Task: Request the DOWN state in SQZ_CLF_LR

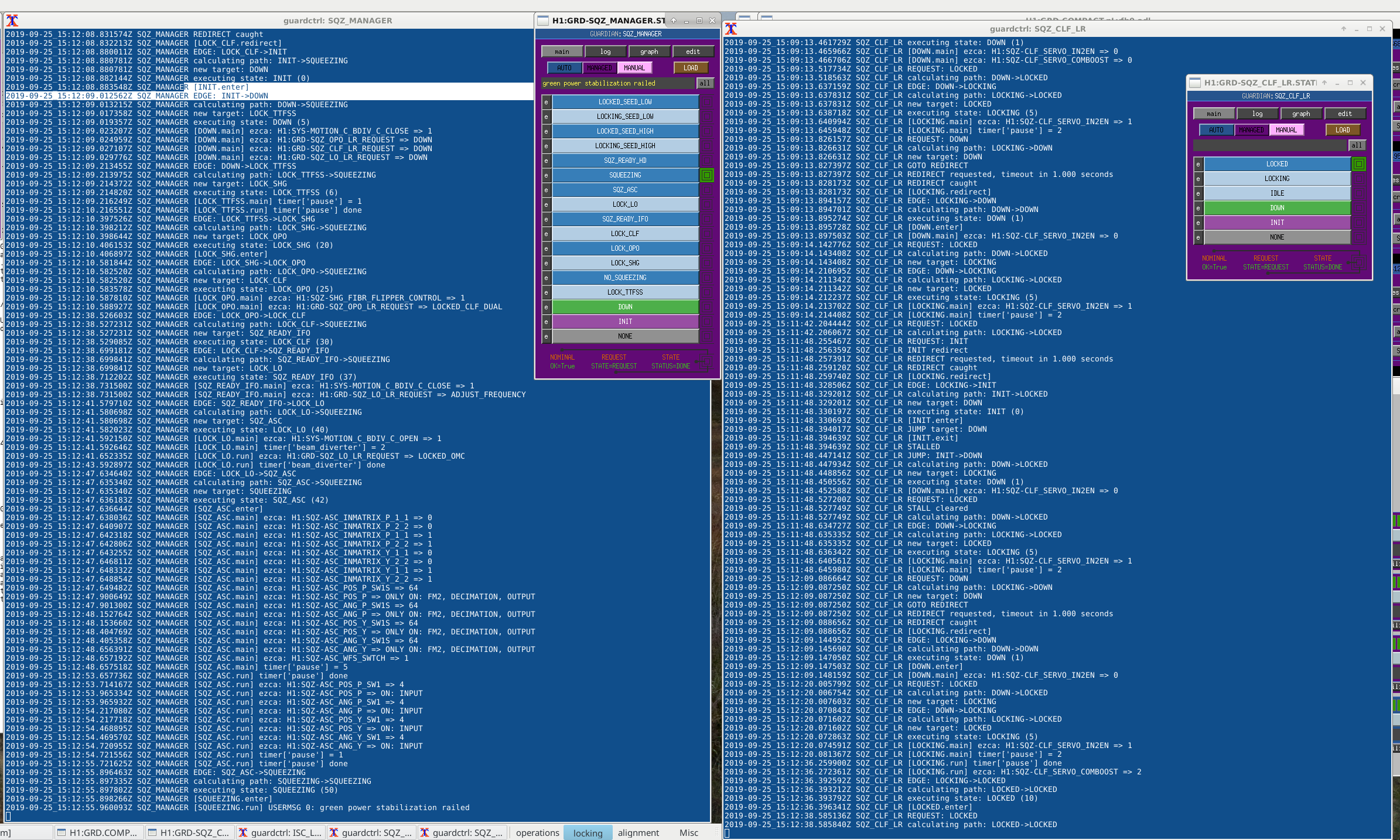Action: [x=1277, y=208]
